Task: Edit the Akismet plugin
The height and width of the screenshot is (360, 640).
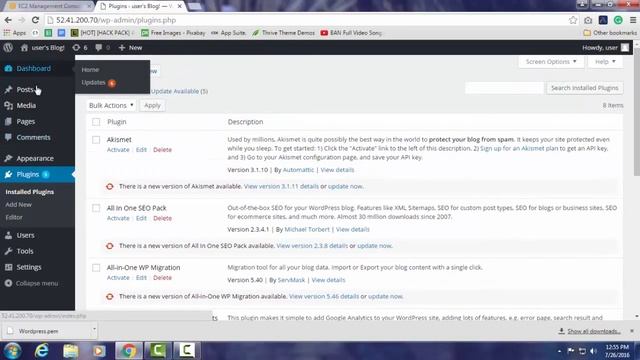Action: (141, 150)
